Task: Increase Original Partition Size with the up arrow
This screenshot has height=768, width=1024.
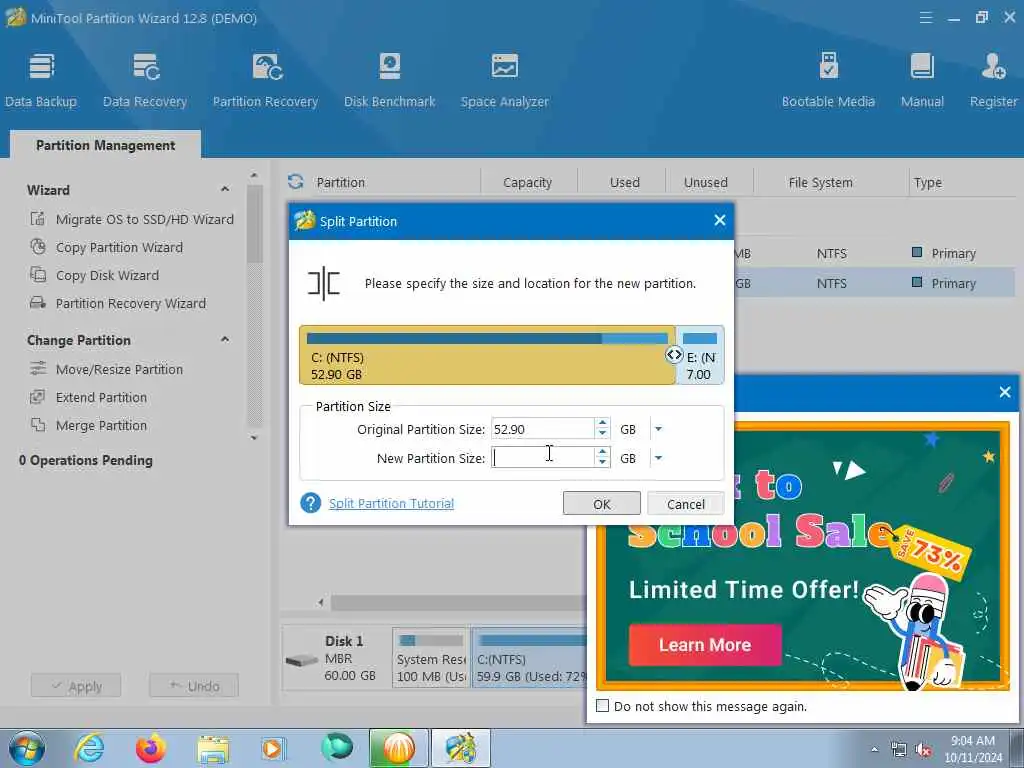Action: (602, 424)
